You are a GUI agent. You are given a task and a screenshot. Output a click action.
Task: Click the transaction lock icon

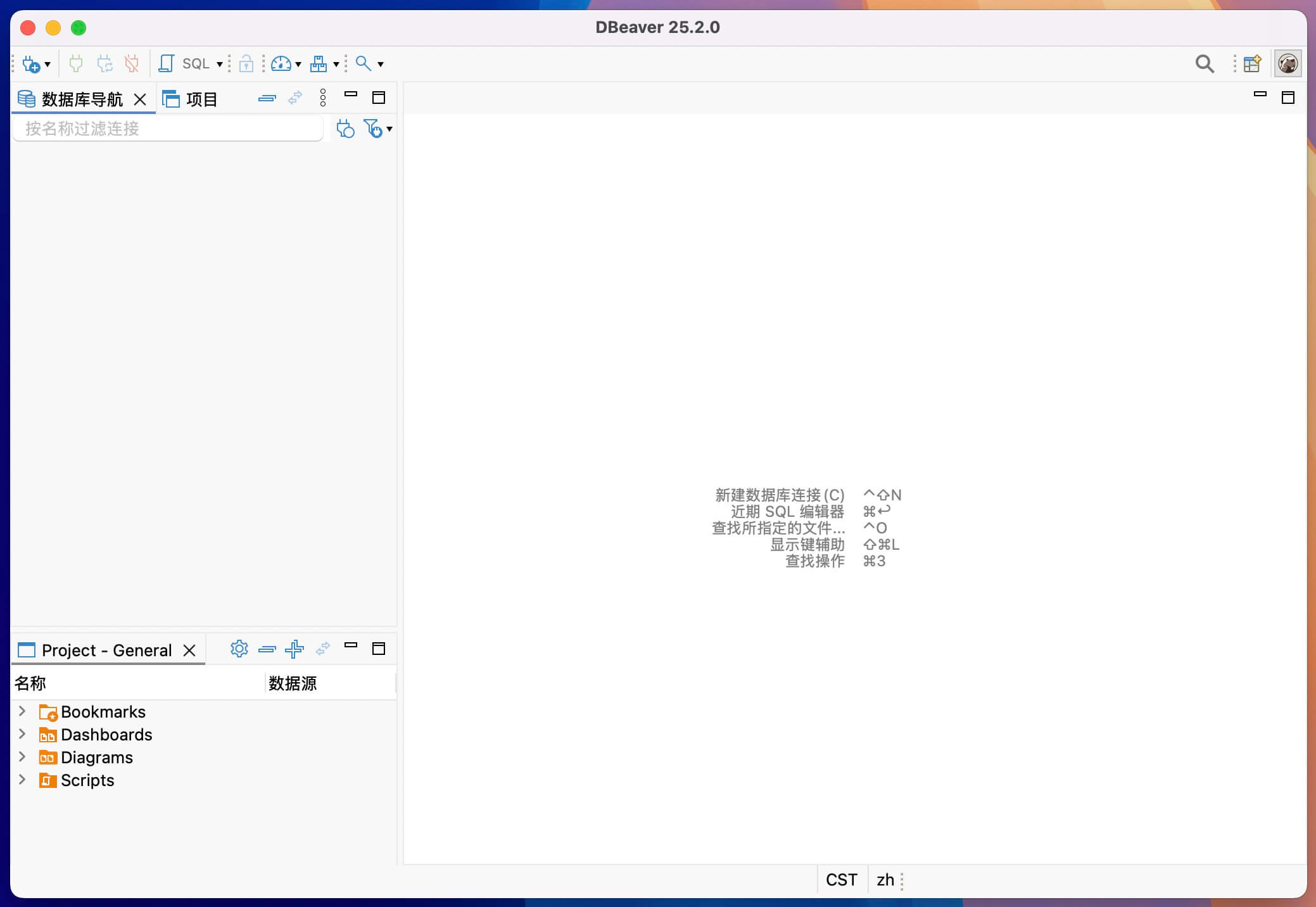pyautogui.click(x=246, y=63)
